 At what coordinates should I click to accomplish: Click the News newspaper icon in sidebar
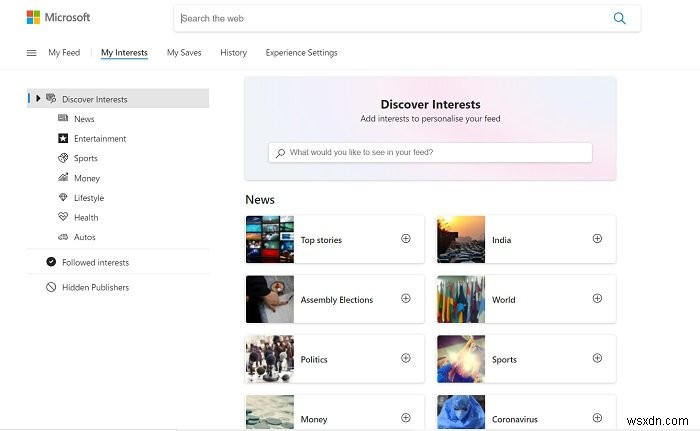point(63,118)
